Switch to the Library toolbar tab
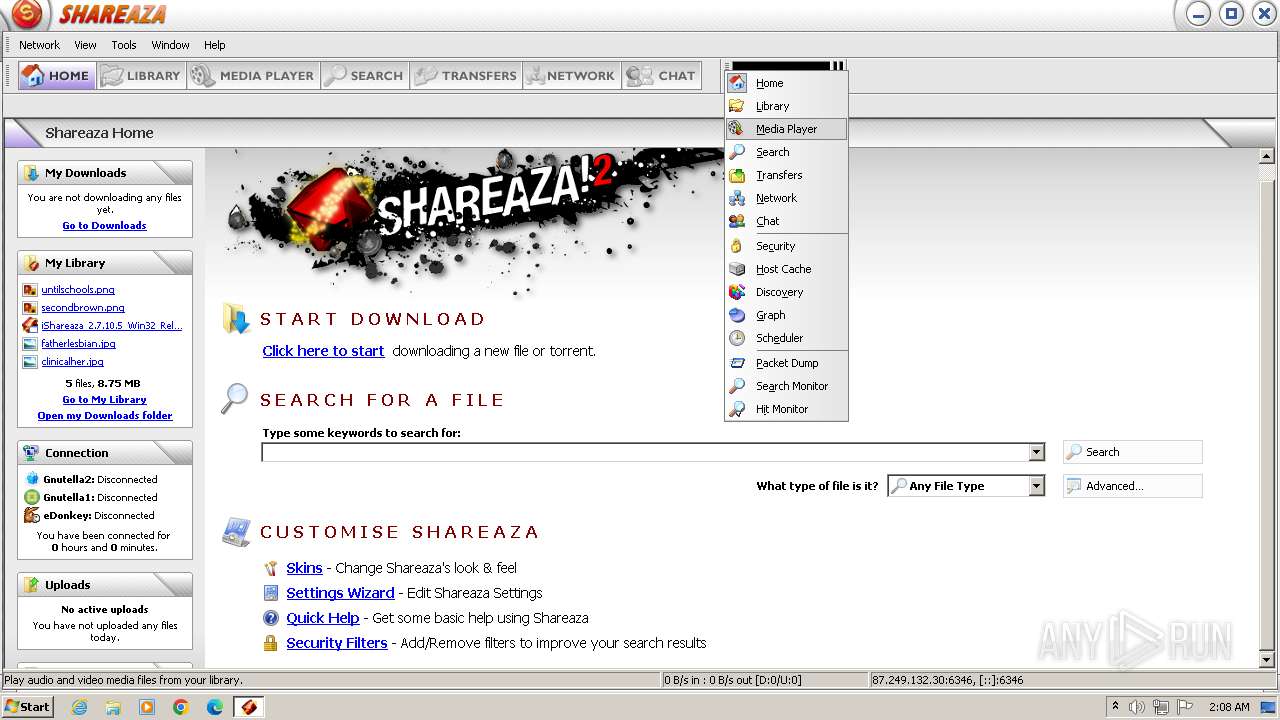The width and height of the screenshot is (1280, 720). coord(141,76)
